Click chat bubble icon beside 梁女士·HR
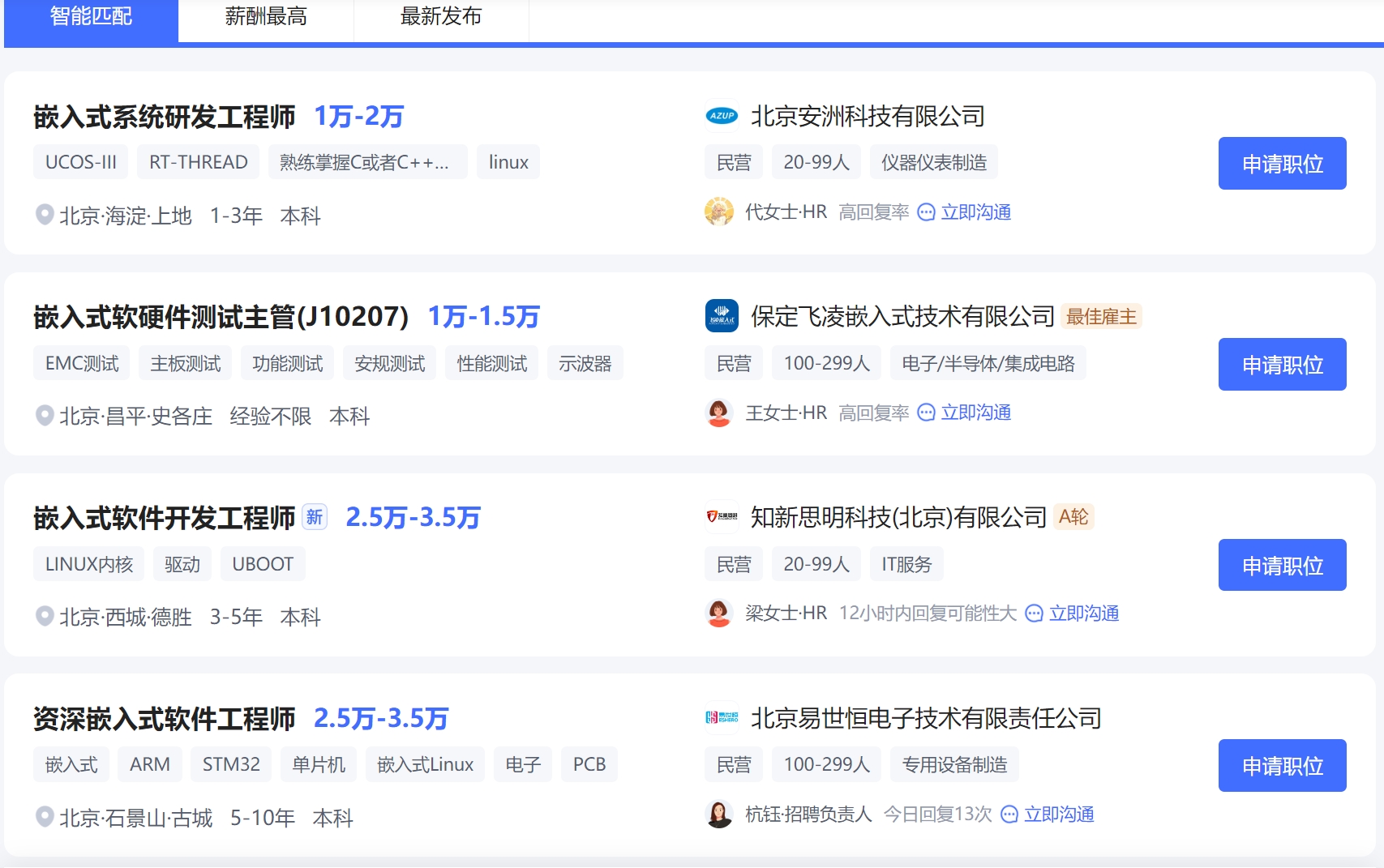This screenshot has height=868, width=1384. (1034, 614)
